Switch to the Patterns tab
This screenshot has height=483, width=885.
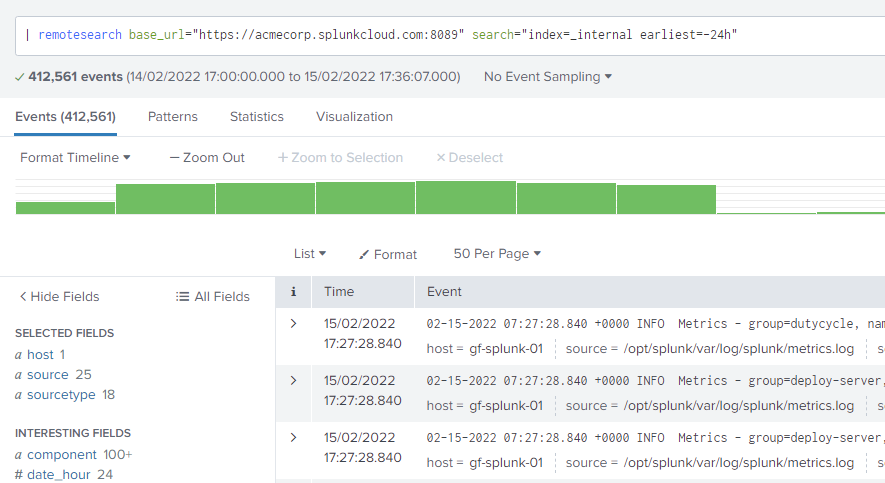173,117
